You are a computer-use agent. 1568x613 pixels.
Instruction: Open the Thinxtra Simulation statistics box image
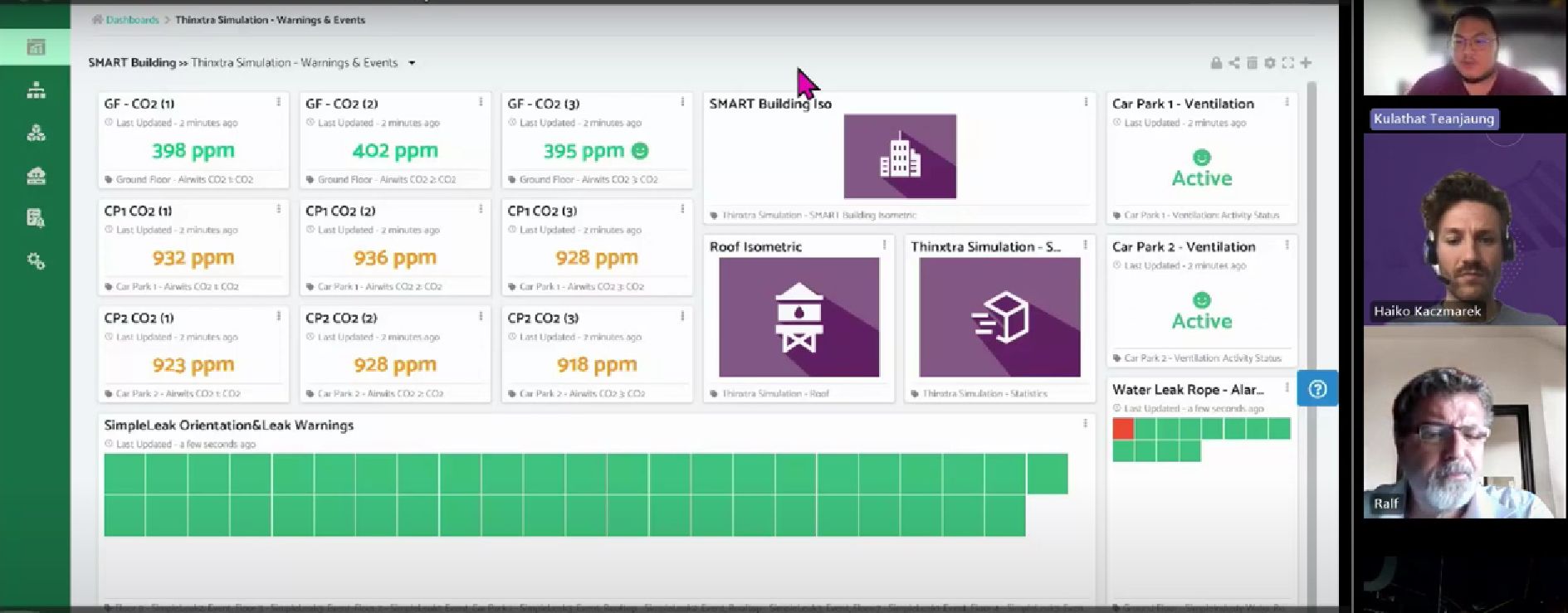1000,317
